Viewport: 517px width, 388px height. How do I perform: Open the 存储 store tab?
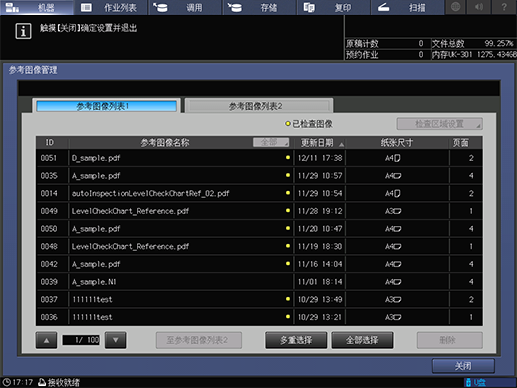coord(260,7)
